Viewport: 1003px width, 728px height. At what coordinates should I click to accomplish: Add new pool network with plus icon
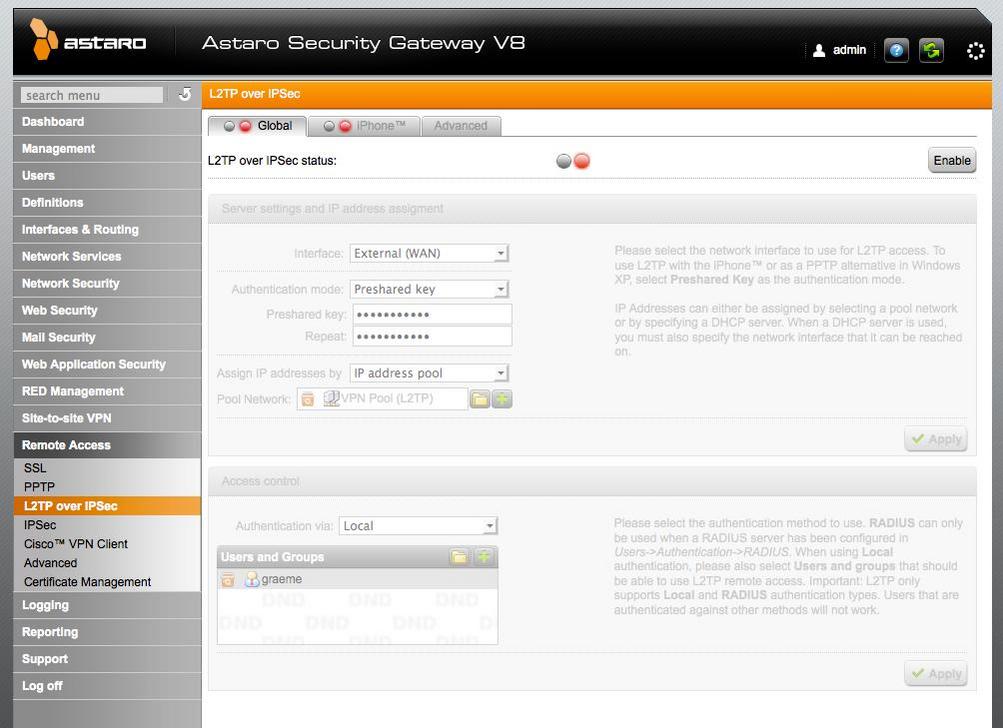coord(502,399)
